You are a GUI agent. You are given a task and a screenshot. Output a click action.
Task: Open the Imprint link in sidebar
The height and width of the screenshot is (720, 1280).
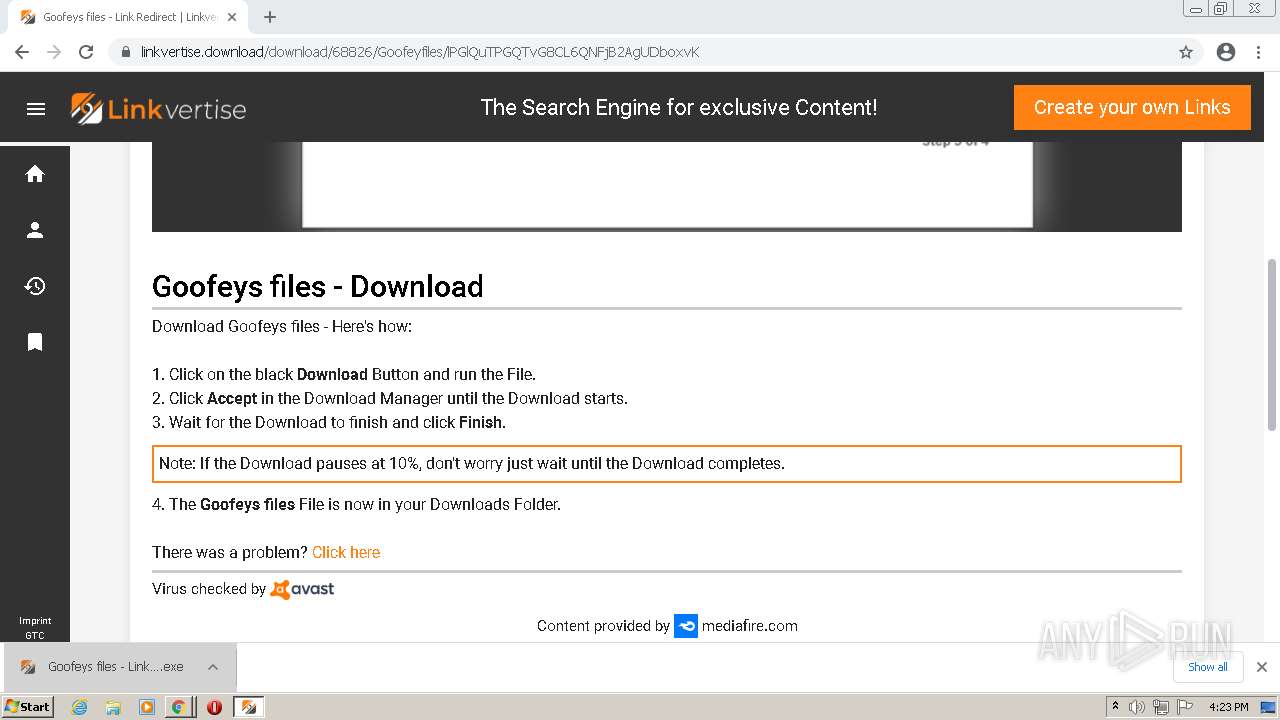[x=35, y=621]
